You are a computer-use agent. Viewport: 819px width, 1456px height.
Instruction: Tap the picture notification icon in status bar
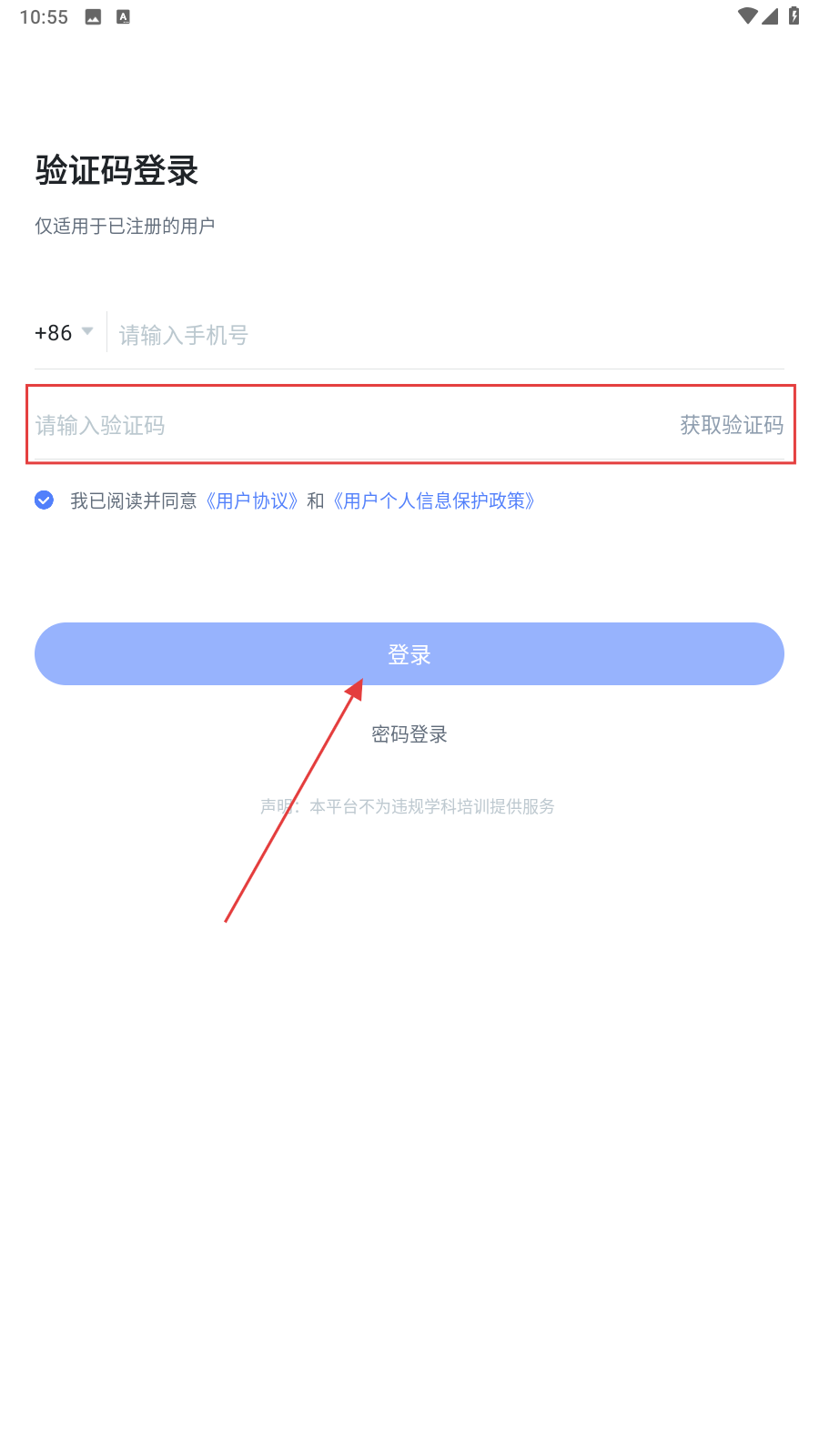[x=93, y=16]
